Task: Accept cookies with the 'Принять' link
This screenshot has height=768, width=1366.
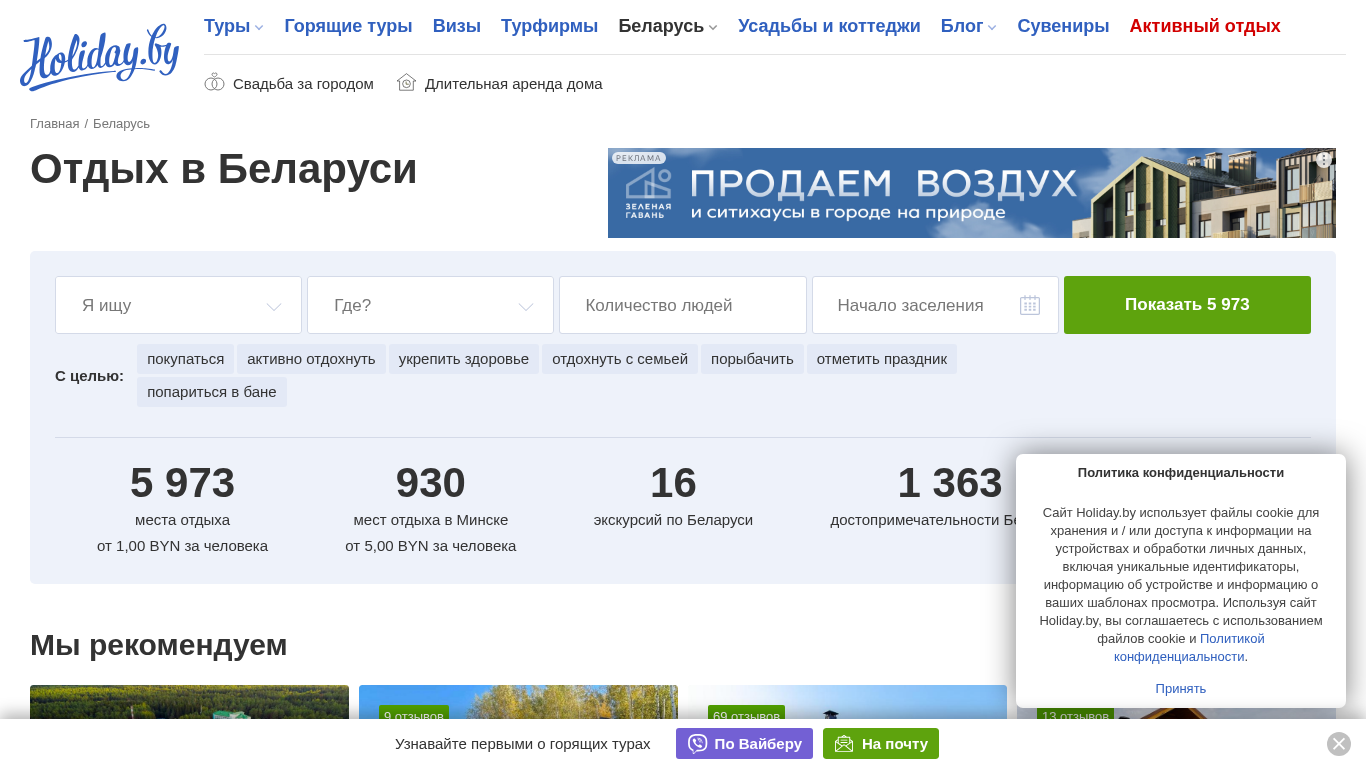Action: 1180,688
